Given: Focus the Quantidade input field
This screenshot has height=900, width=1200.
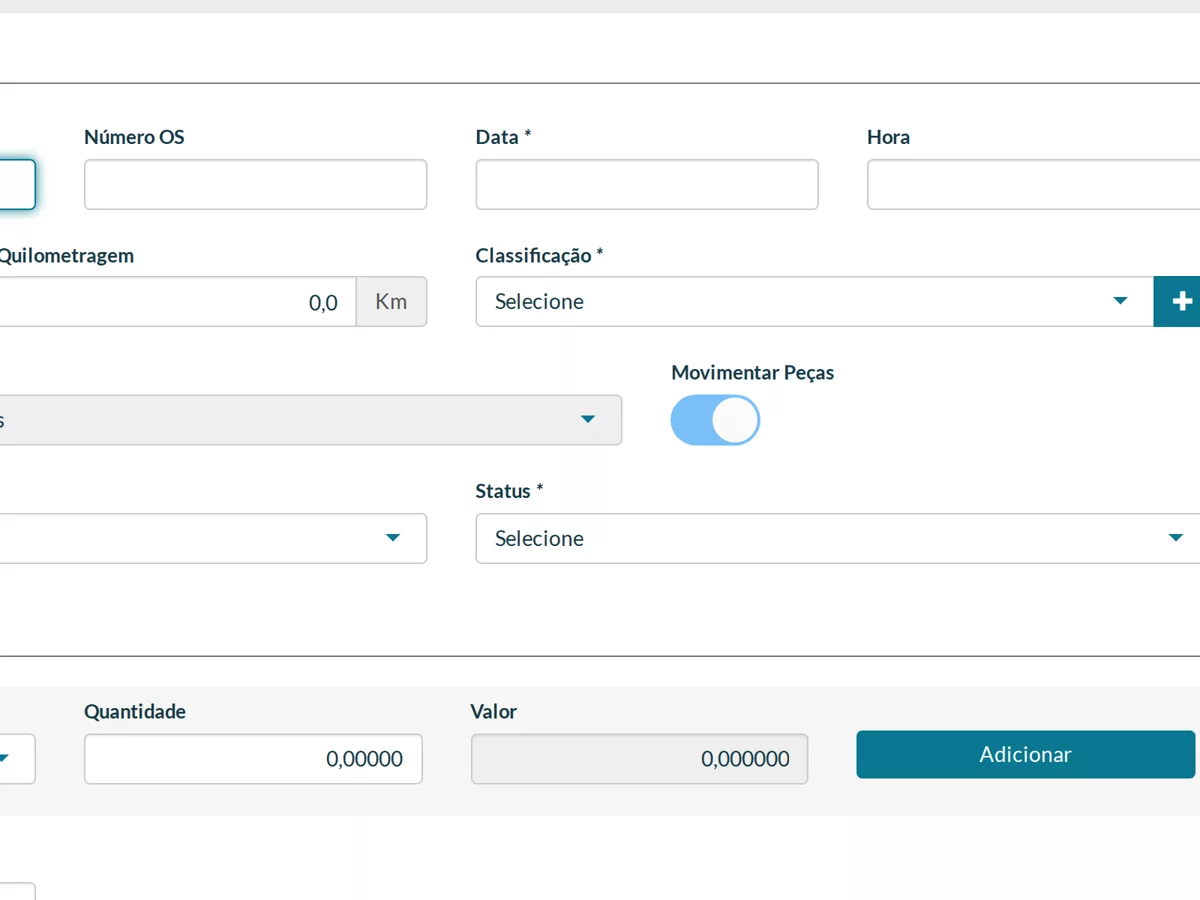Looking at the screenshot, I should 253,759.
